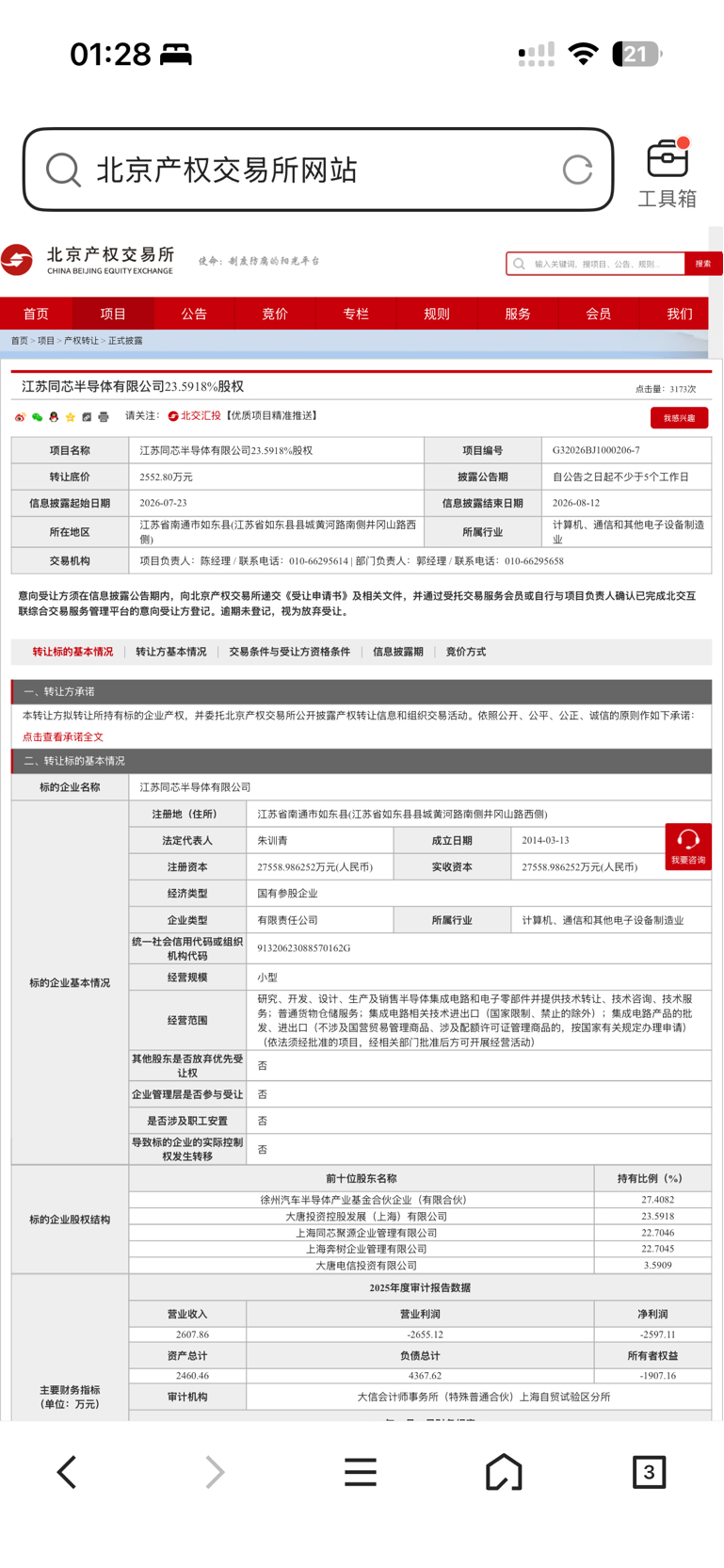Switch to 信息披露期 tab

coord(398,652)
